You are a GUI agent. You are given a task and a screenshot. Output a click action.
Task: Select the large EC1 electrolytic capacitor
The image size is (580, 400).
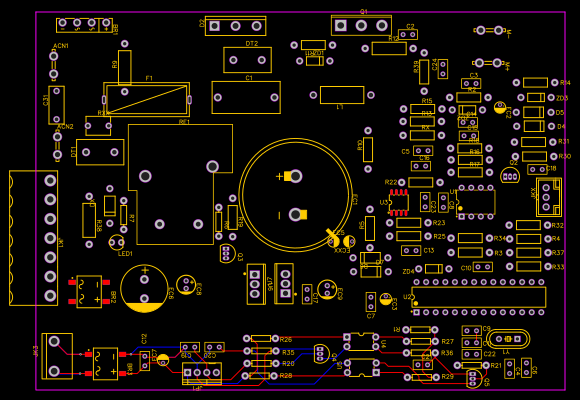[295, 195]
